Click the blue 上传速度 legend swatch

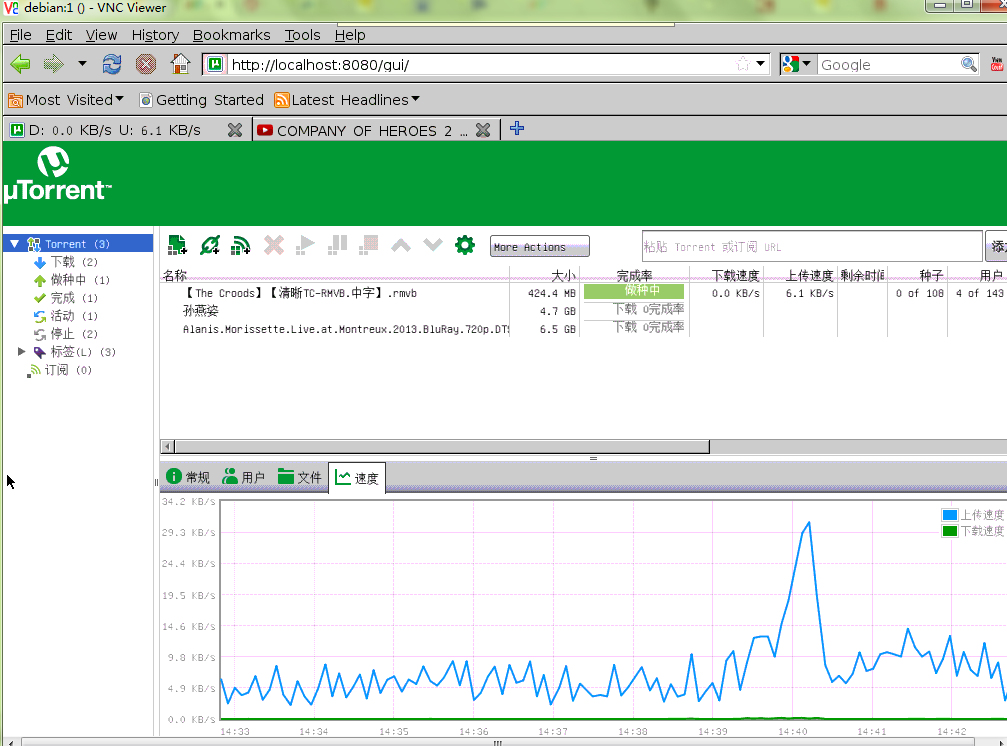point(950,515)
